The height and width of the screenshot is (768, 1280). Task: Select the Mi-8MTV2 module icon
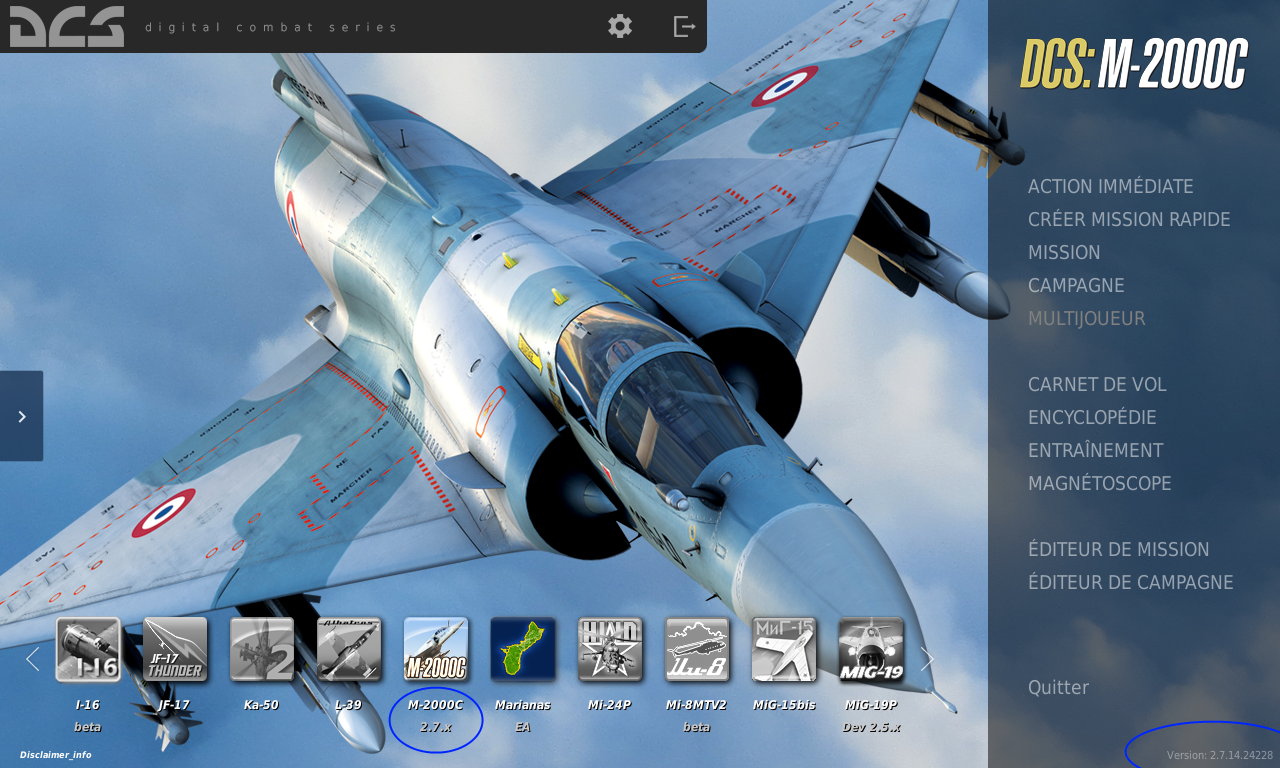coord(697,649)
